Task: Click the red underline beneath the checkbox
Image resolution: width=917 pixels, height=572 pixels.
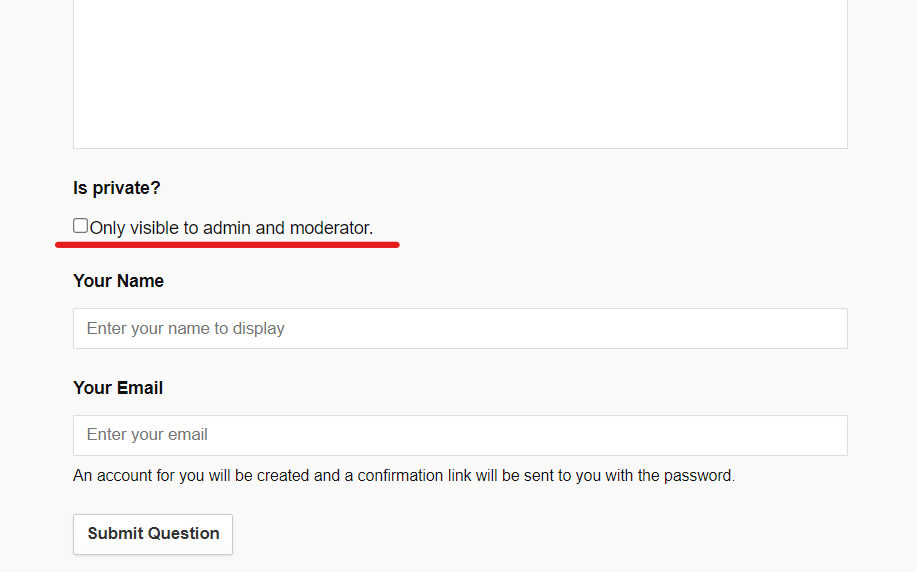Action: (x=227, y=242)
